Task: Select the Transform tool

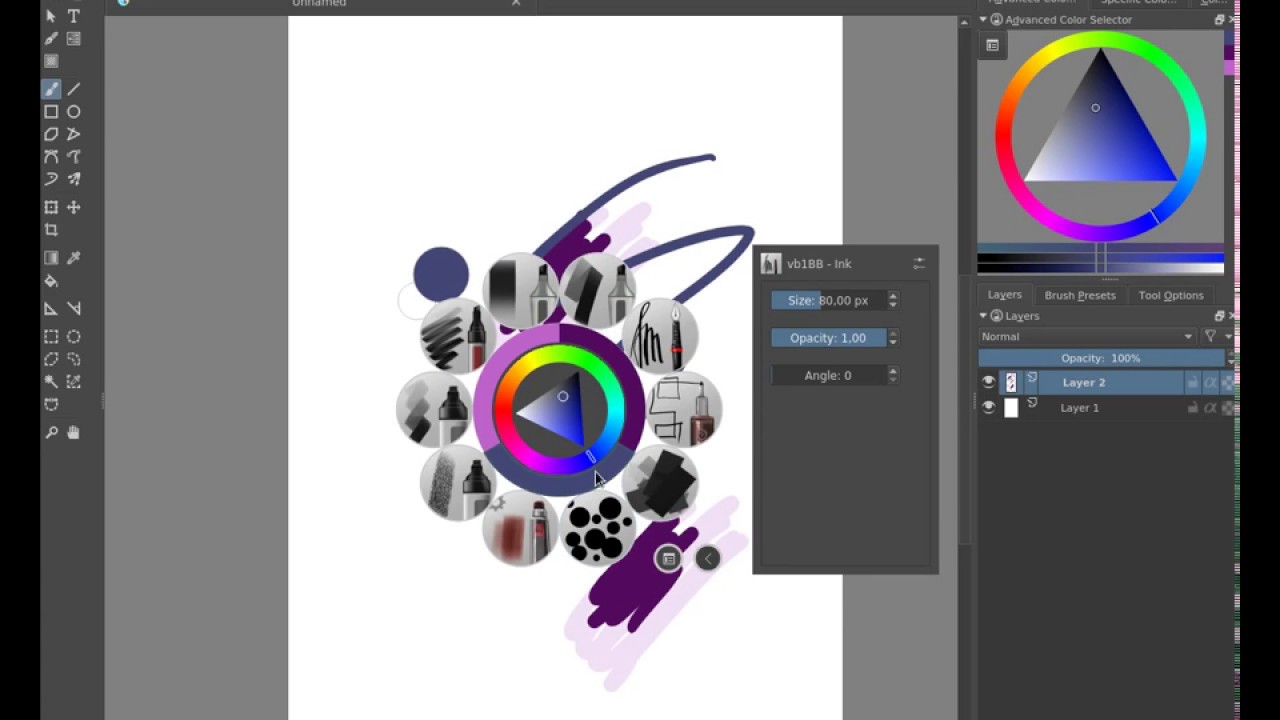Action: (51, 207)
